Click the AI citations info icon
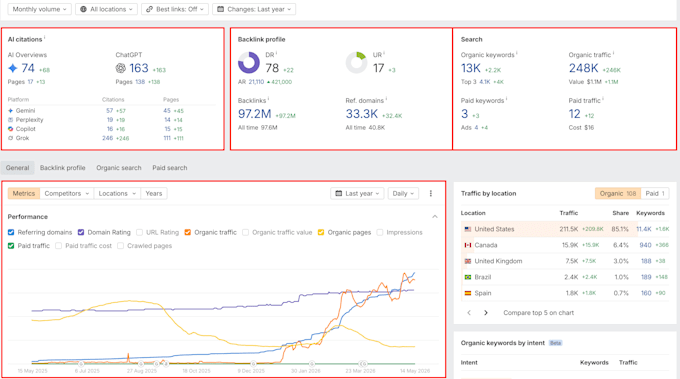Viewport: 680px width, 379px height. [45, 38]
